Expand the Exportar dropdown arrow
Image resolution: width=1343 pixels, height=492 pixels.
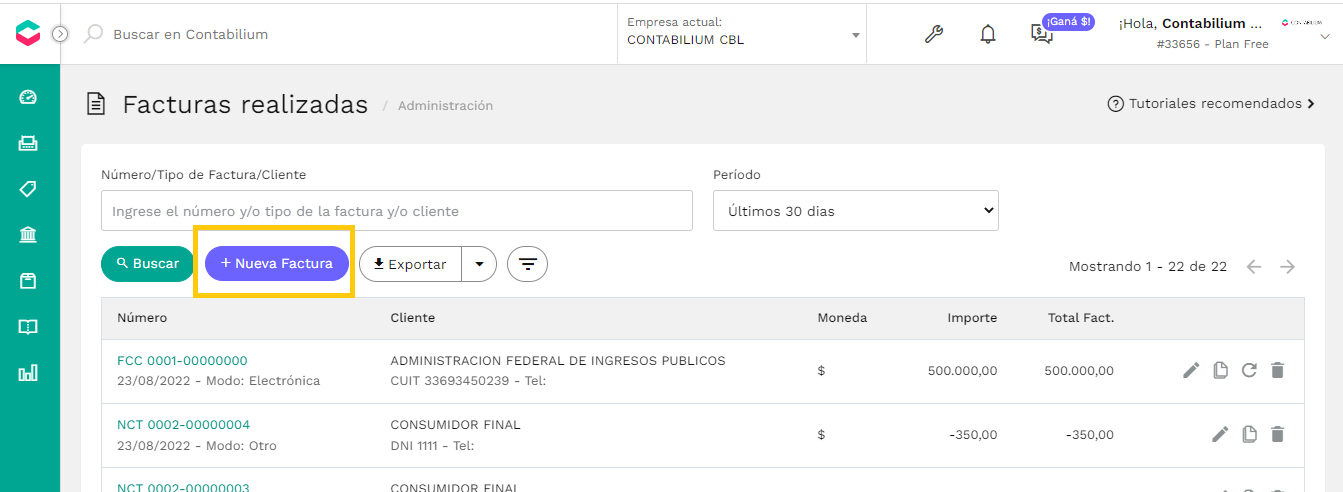click(479, 264)
